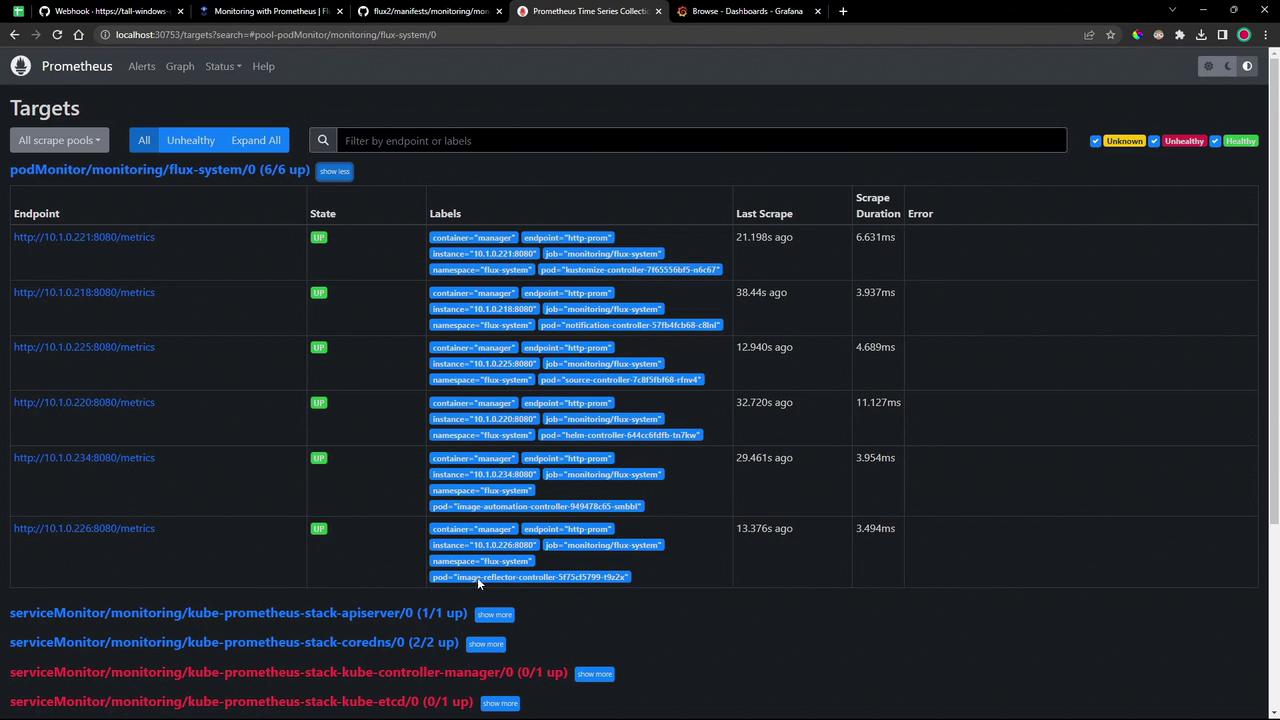The width and height of the screenshot is (1280, 720).
Task: Open the Graph navigation item
Action: pyautogui.click(x=180, y=66)
